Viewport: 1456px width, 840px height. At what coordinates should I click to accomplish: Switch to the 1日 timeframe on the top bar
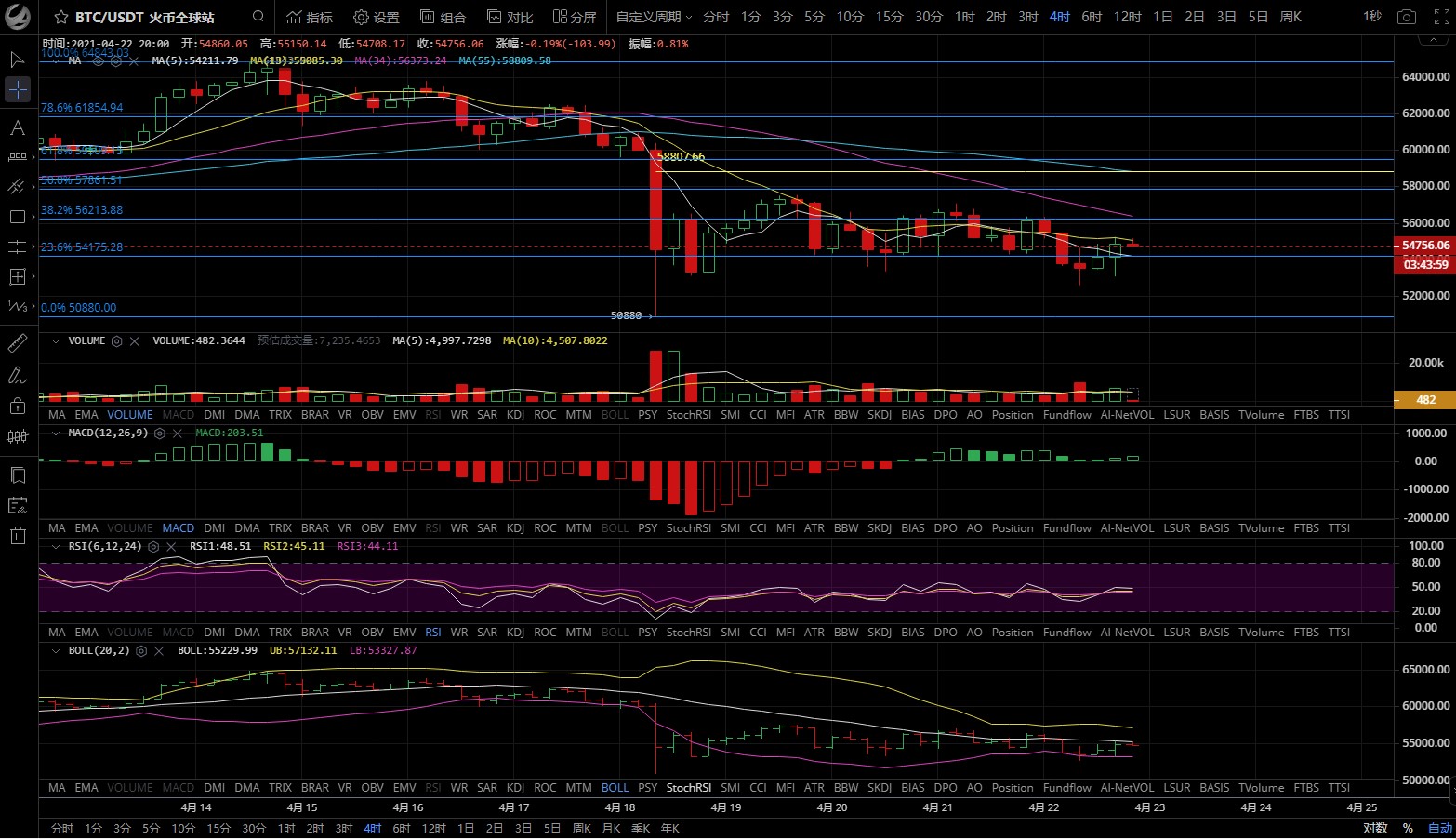(x=1162, y=17)
